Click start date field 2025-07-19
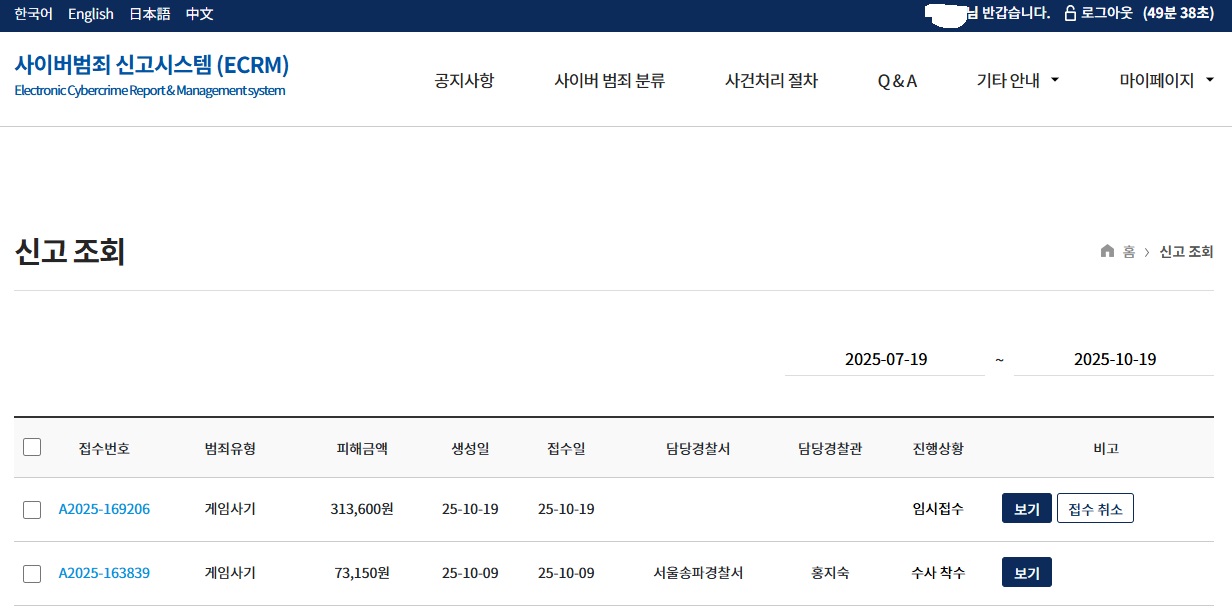 pyautogui.click(x=885, y=360)
